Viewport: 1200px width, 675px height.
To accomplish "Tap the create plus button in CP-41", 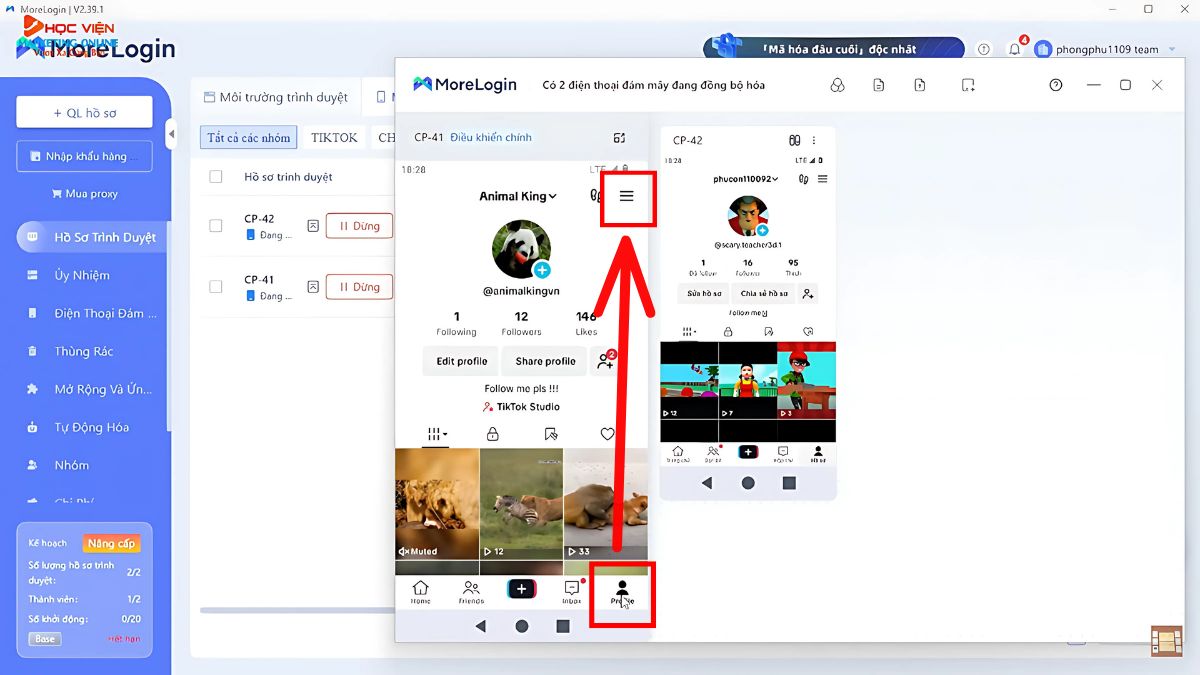I will click(521, 589).
